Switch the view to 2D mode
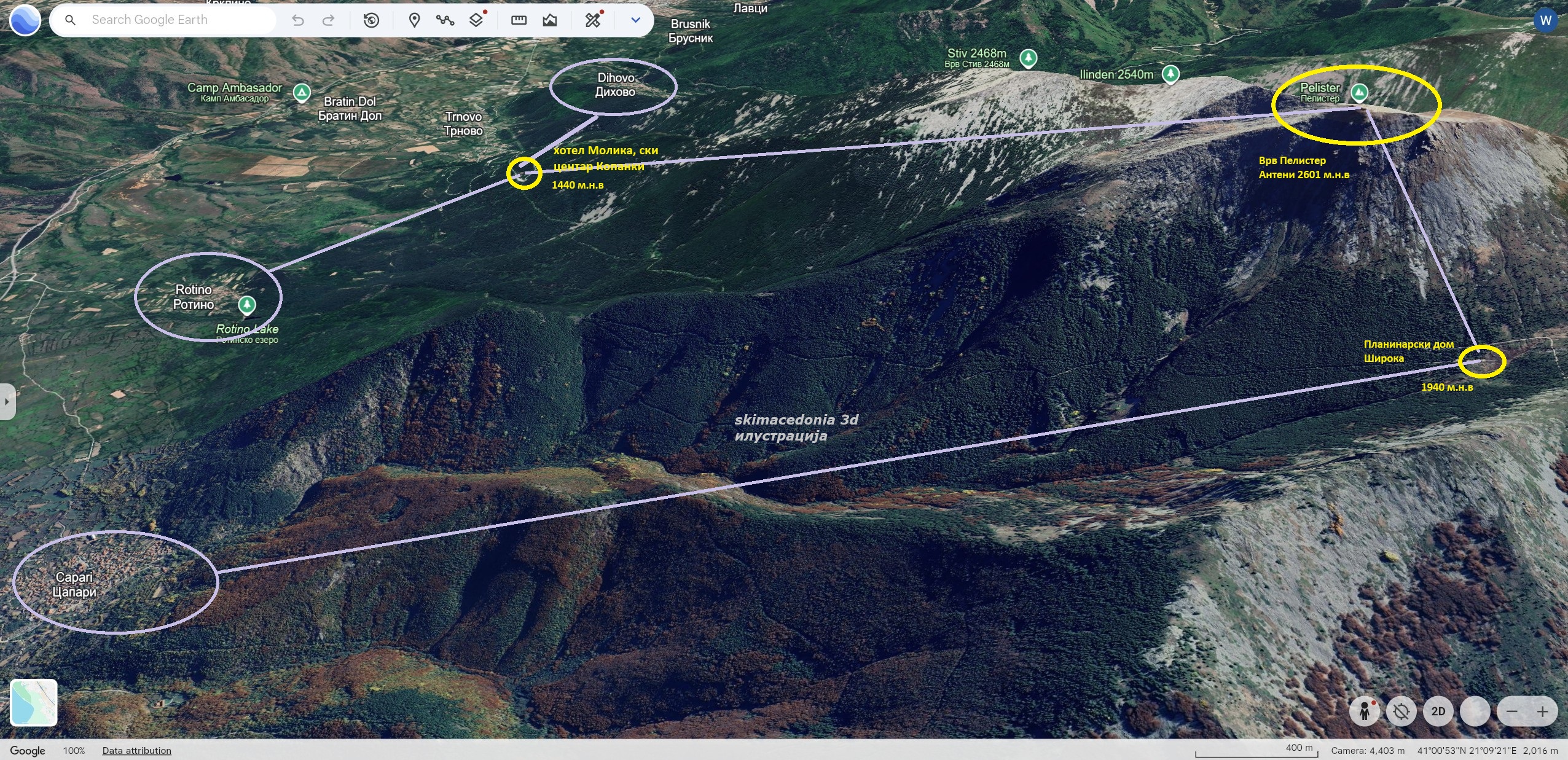Image resolution: width=1568 pixels, height=760 pixels. (x=1438, y=711)
